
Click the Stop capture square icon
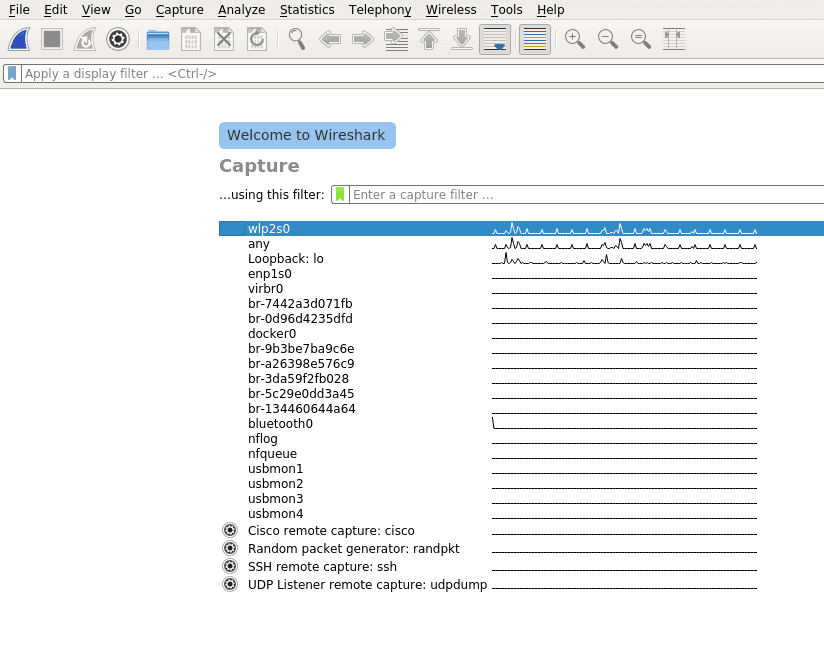[x=52, y=39]
